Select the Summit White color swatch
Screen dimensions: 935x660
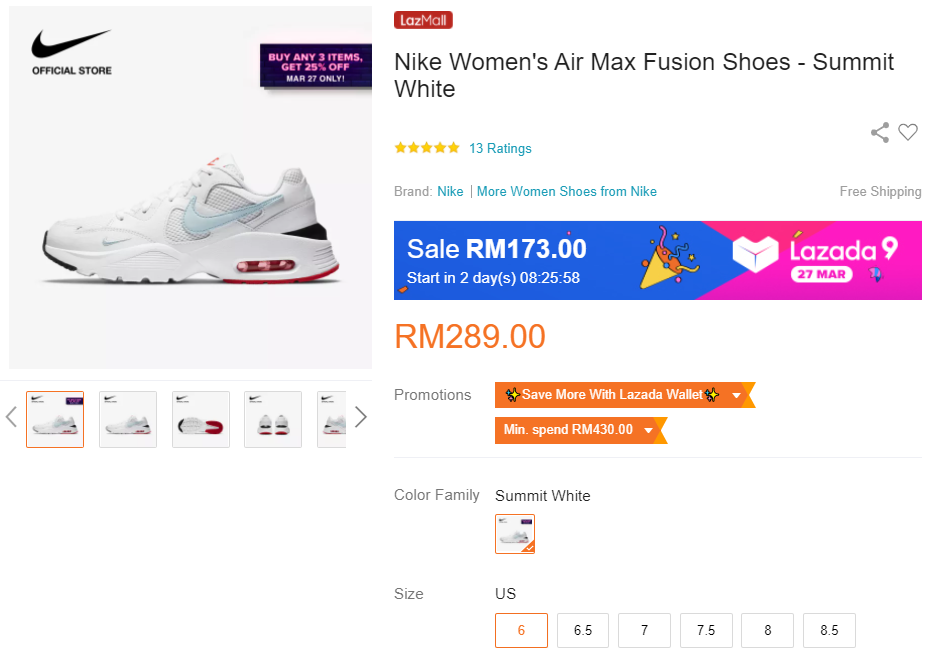(515, 534)
